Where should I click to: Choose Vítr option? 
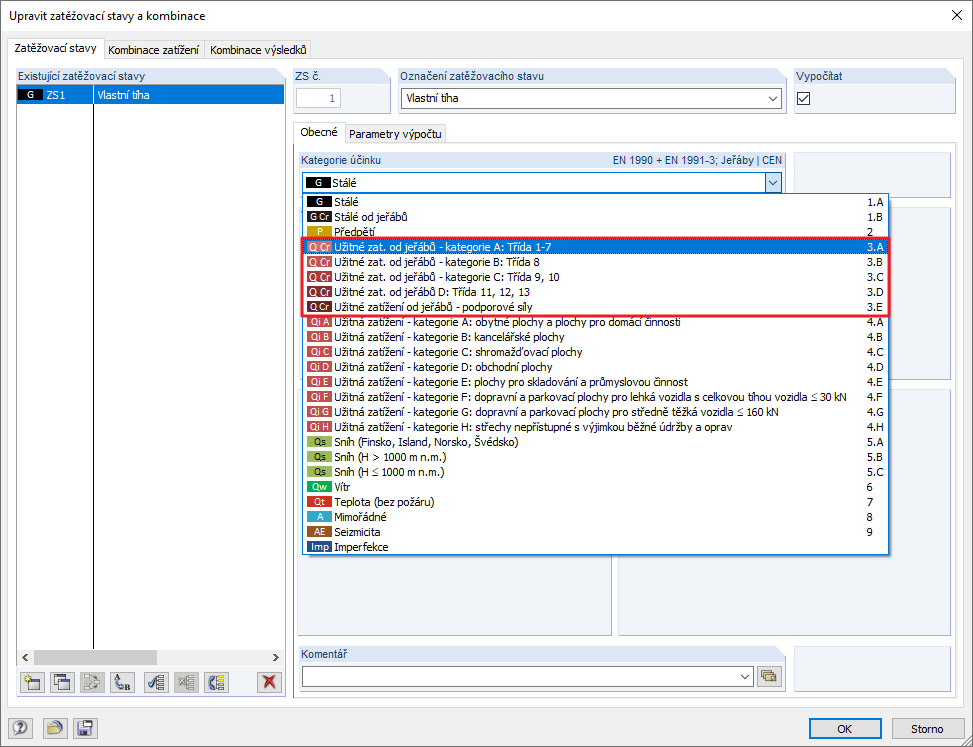click(596, 487)
